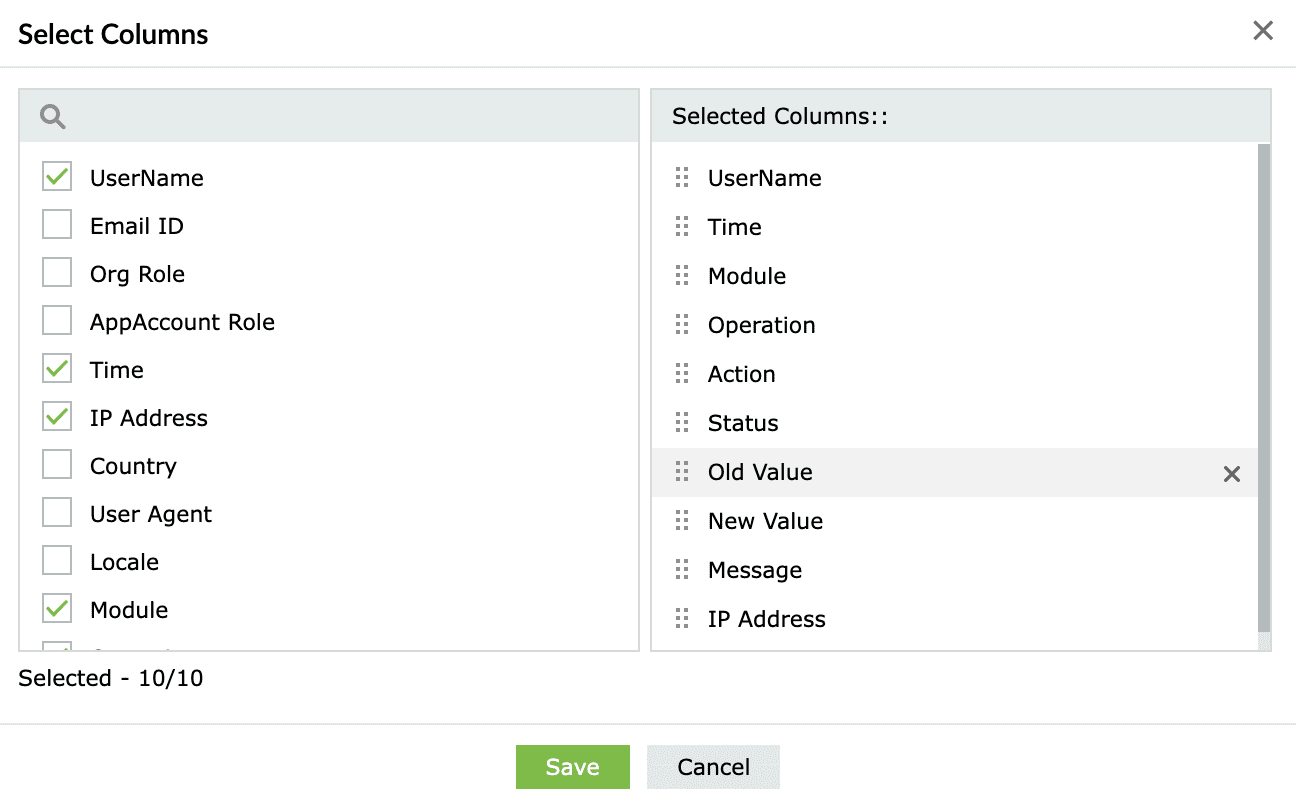Uncheck the UserName checkbox
This screenshot has width=1296, height=809.
[x=57, y=178]
